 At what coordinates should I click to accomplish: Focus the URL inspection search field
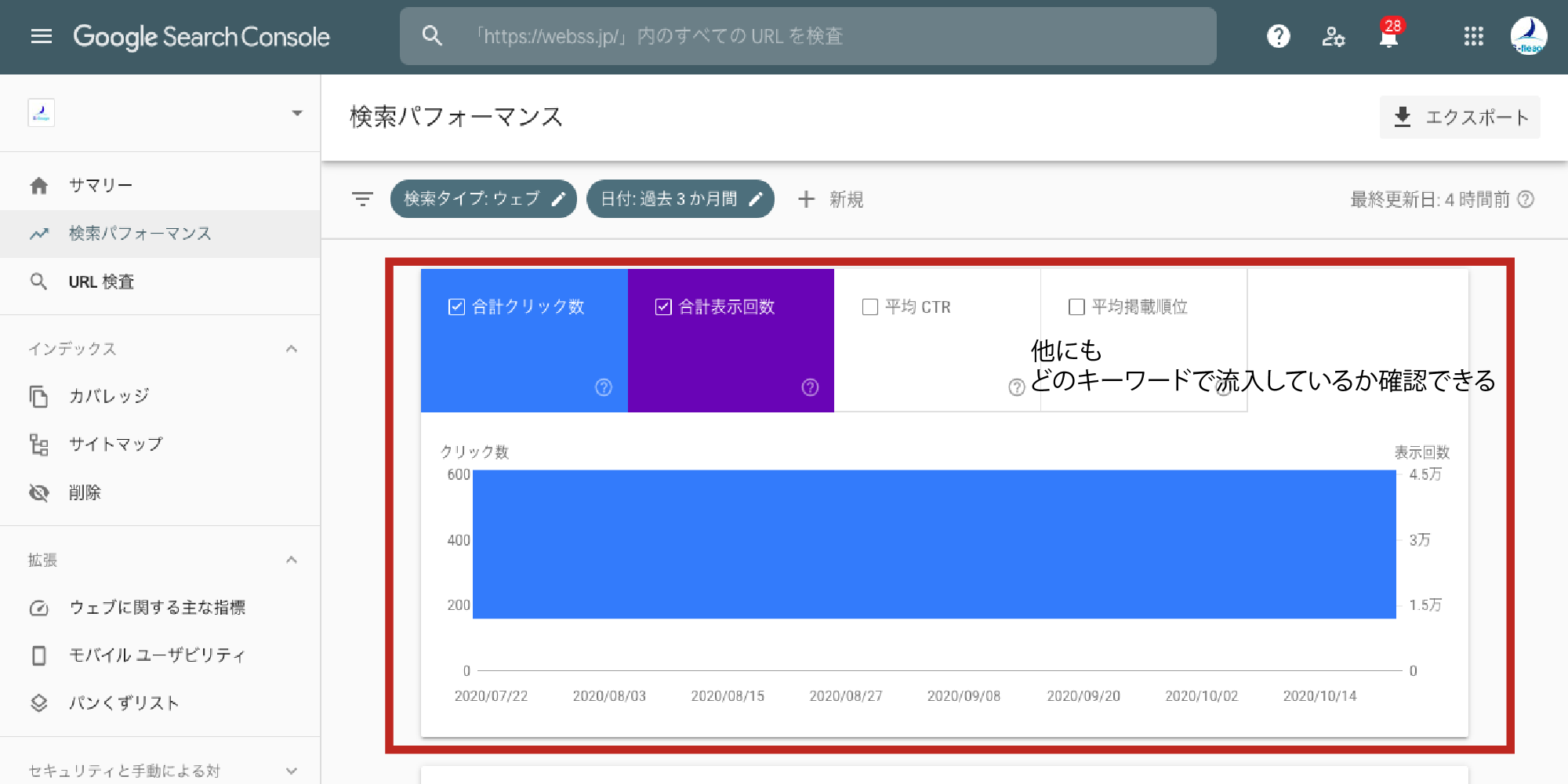[808, 36]
